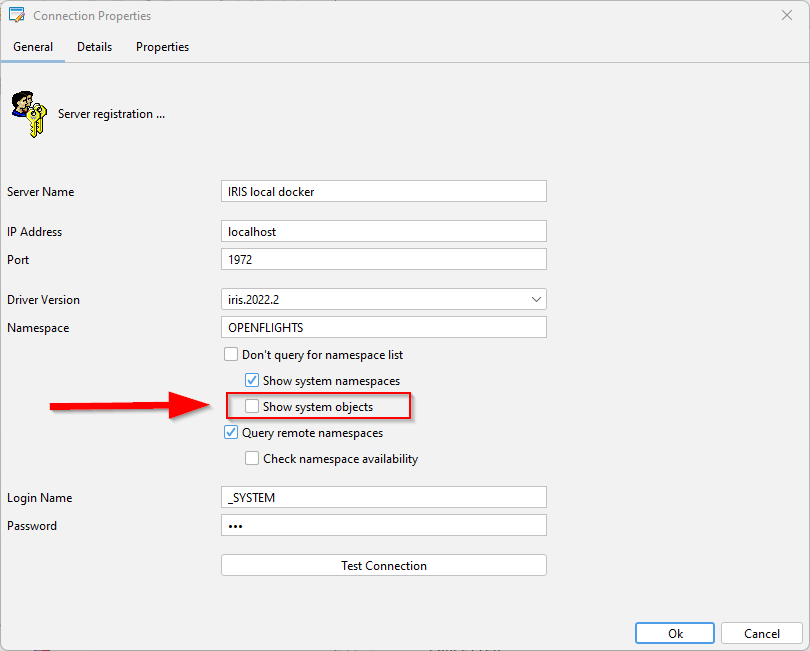Click the Connection Properties title bar icon
This screenshot has height=651, width=810.
click(x=16, y=16)
